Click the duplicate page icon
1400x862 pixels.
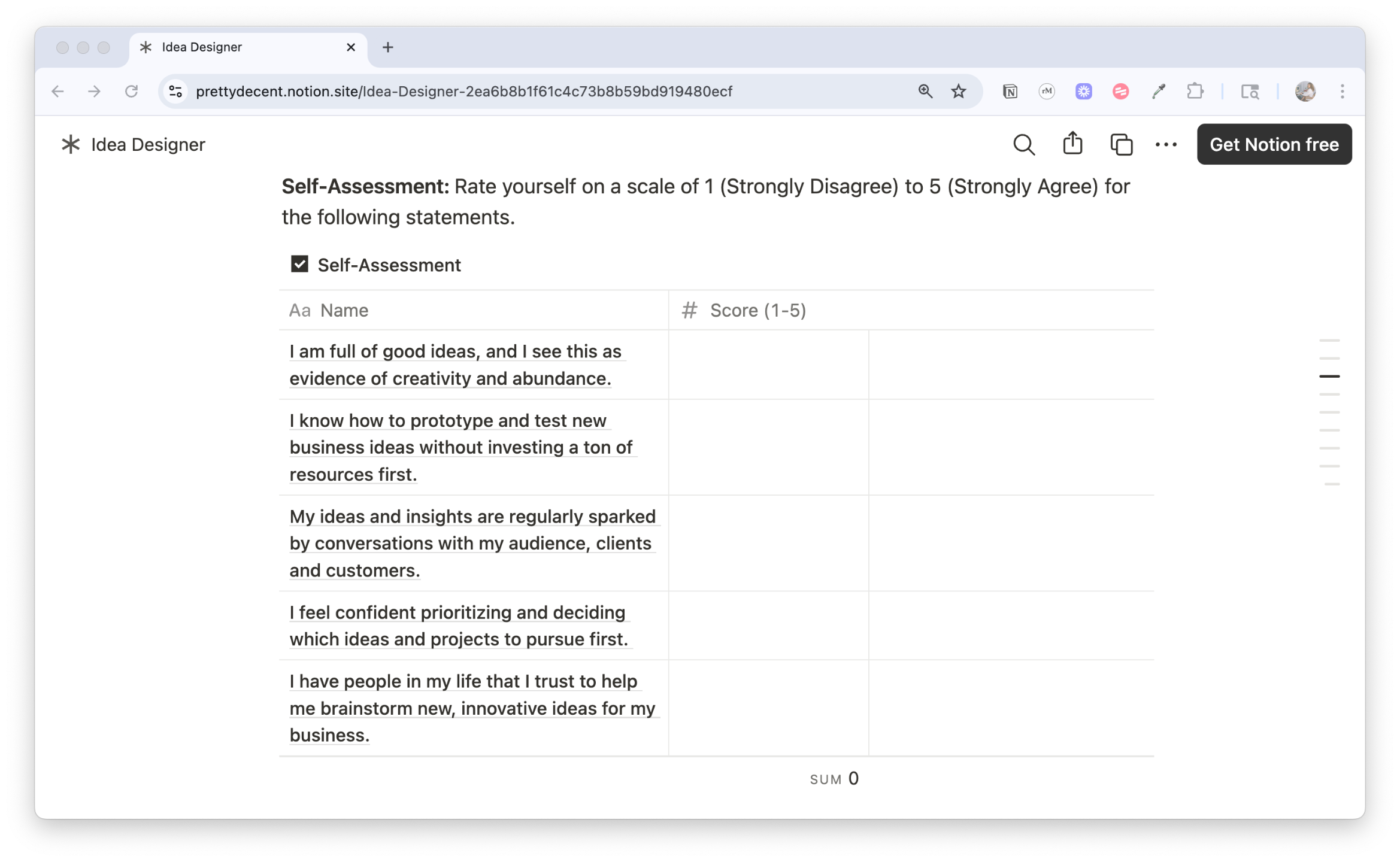pyautogui.click(x=1120, y=145)
